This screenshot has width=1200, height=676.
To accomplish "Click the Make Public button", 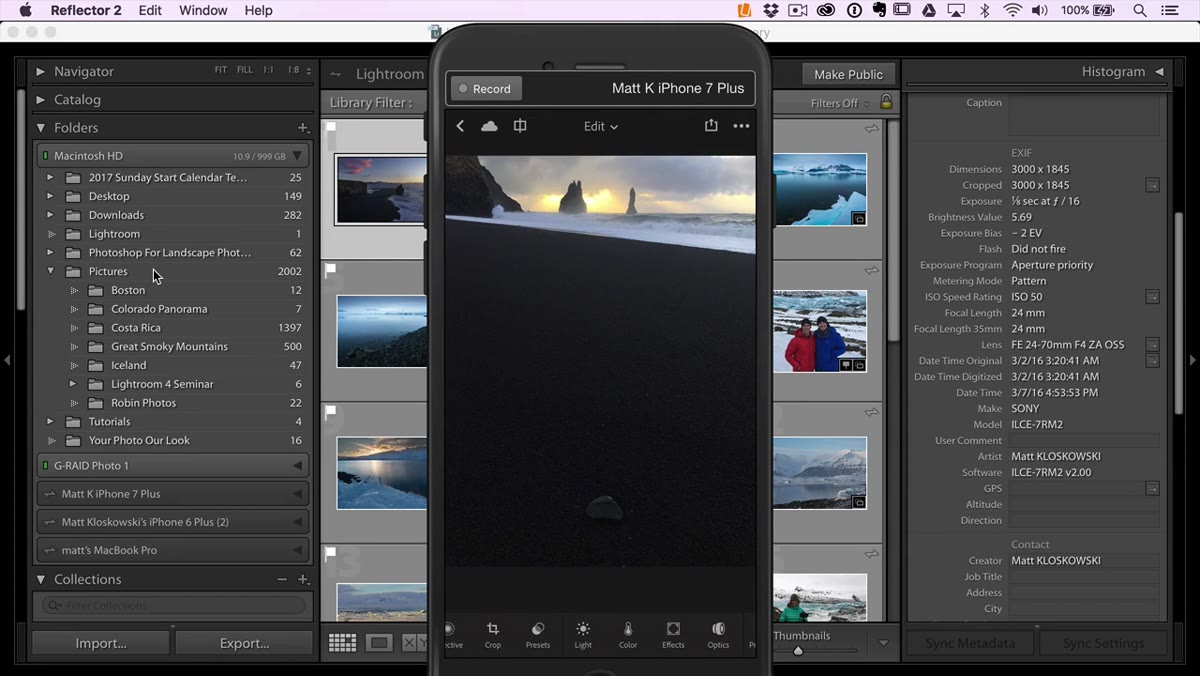I will [848, 74].
